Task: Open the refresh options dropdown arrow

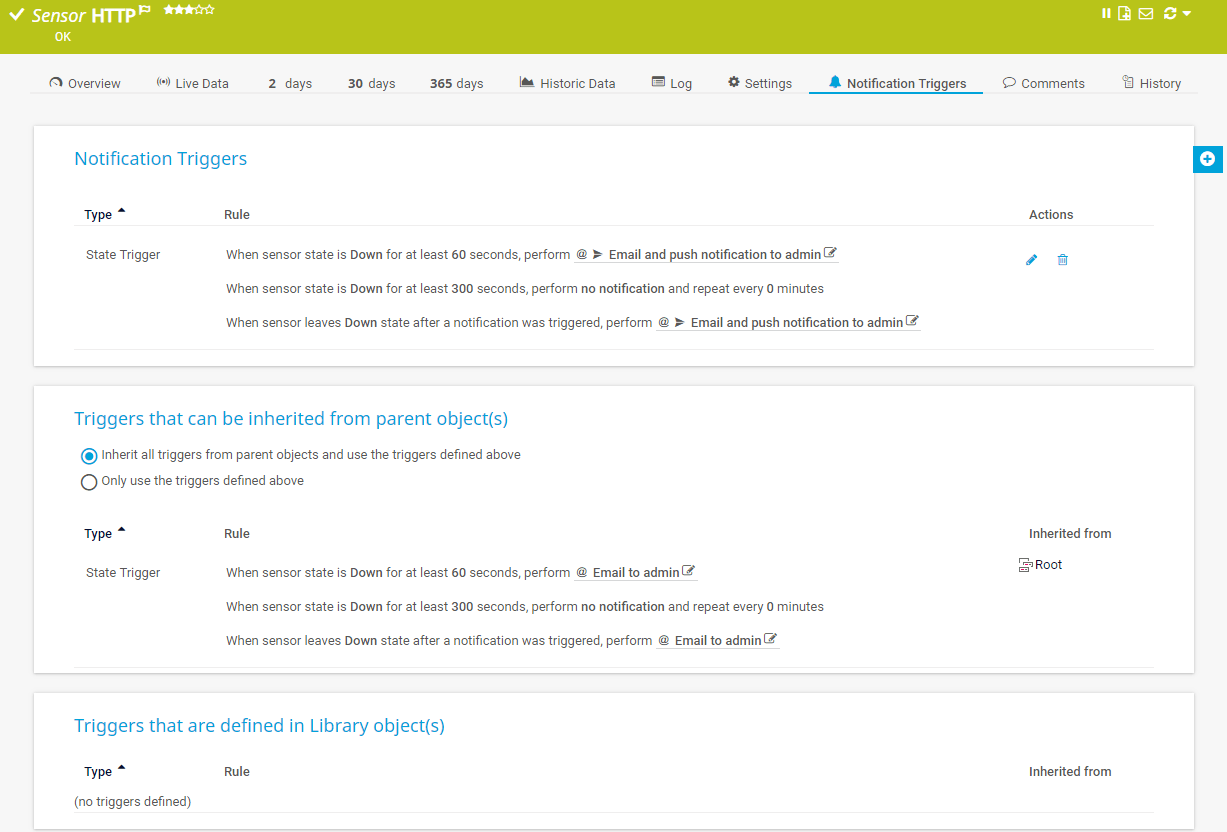Action: tap(1184, 14)
